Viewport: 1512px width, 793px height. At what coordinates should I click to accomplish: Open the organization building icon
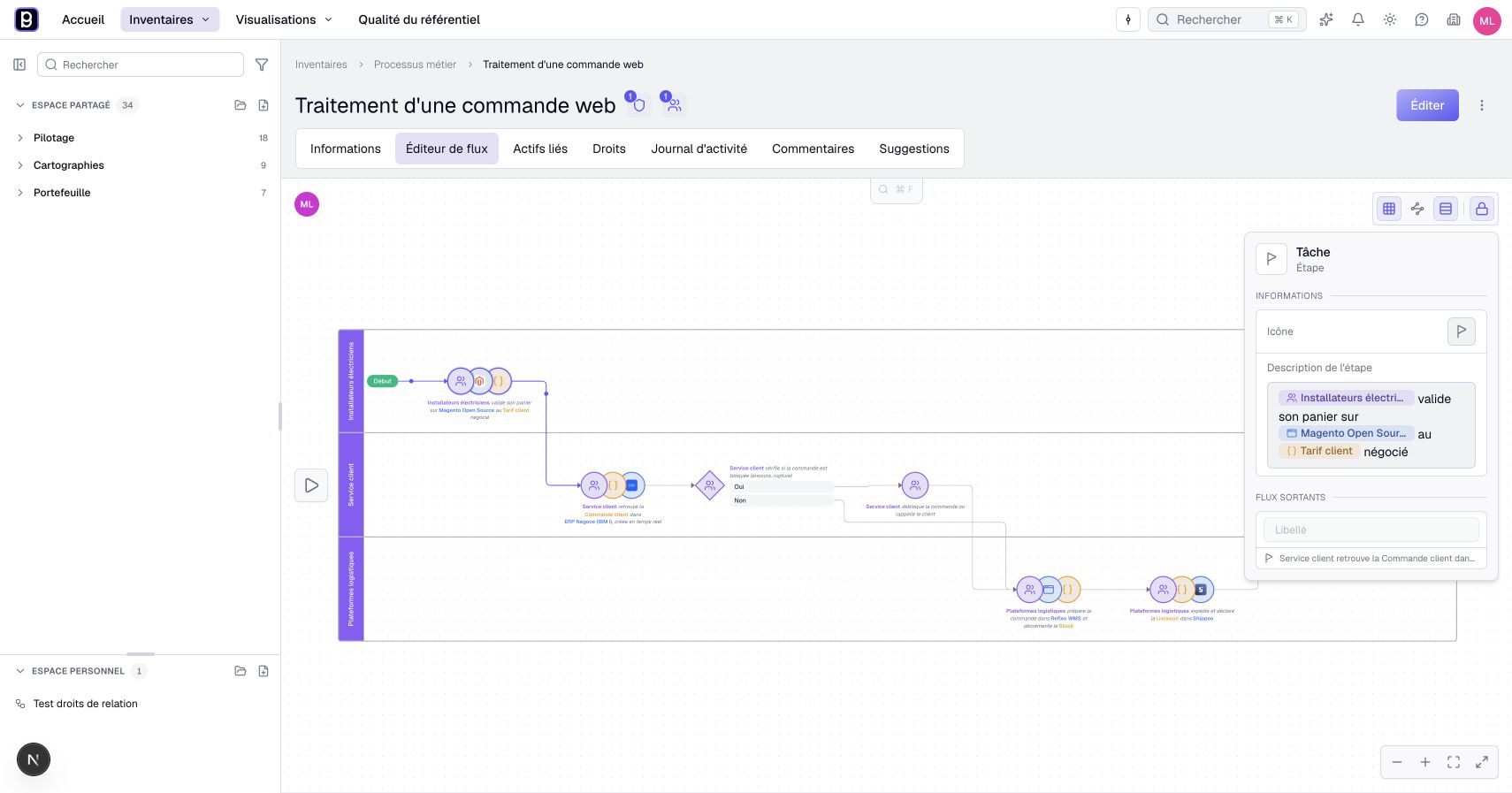tap(1454, 19)
